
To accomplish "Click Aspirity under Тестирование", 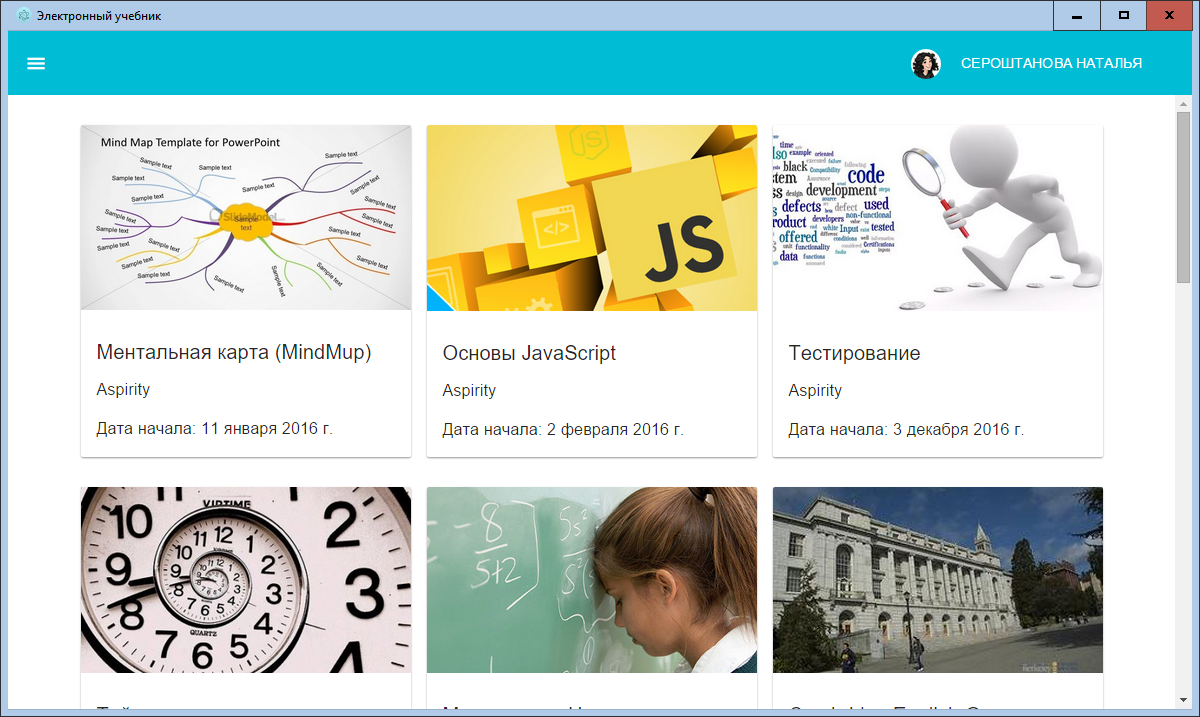I will [815, 390].
